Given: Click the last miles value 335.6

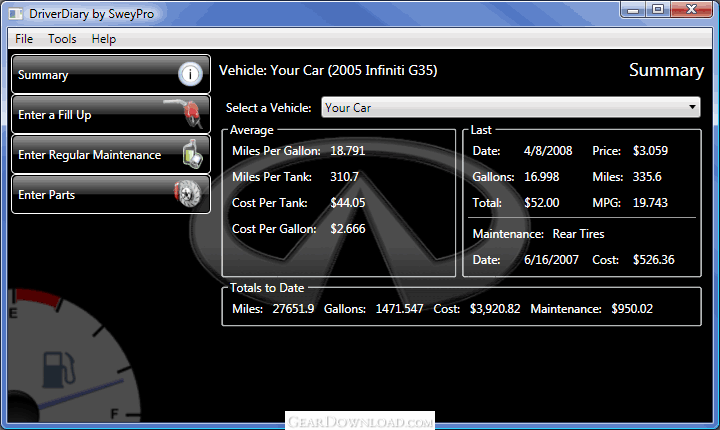Looking at the screenshot, I should (647, 177).
